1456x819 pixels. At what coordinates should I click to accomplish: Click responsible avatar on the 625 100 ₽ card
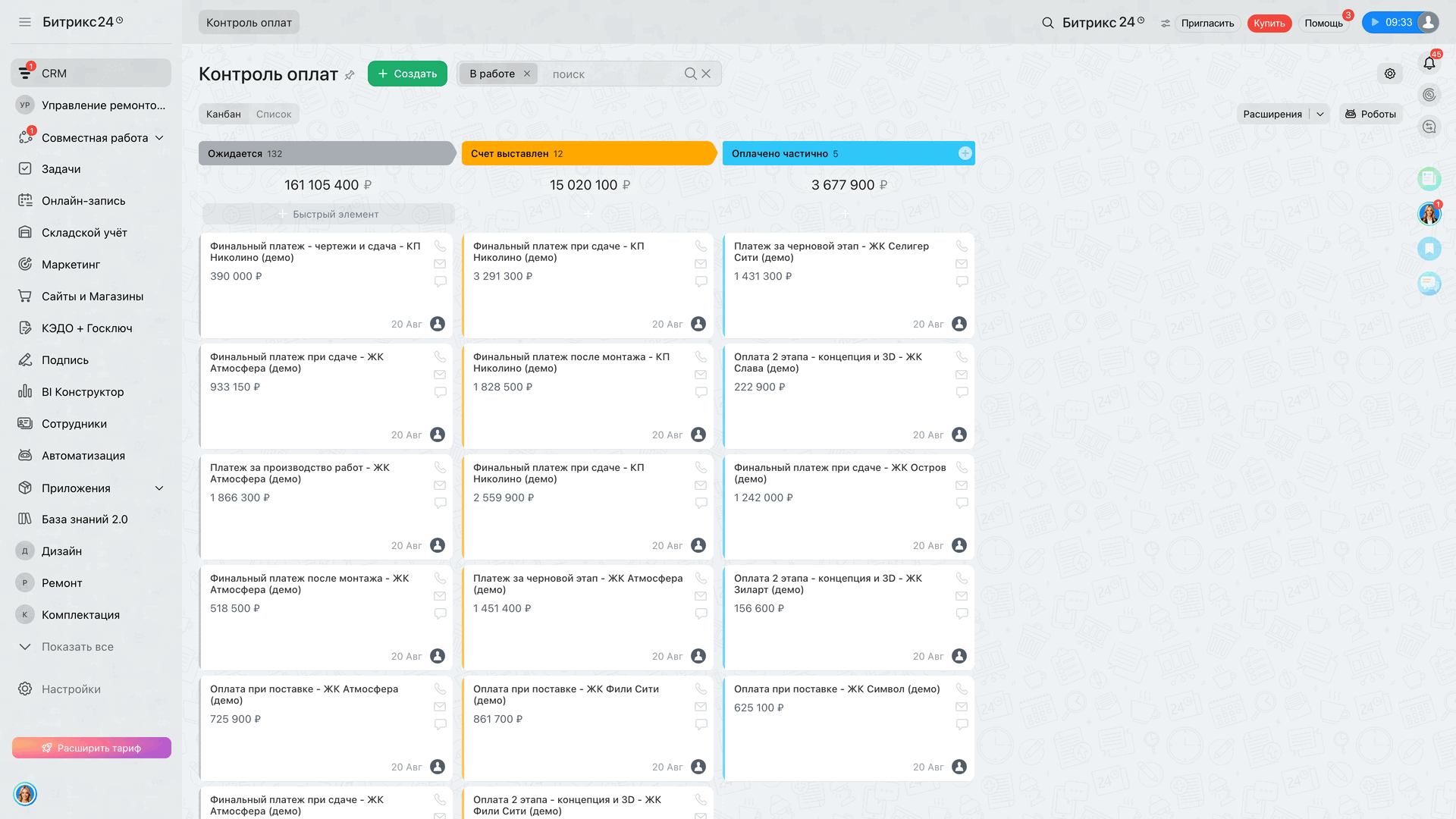click(959, 767)
